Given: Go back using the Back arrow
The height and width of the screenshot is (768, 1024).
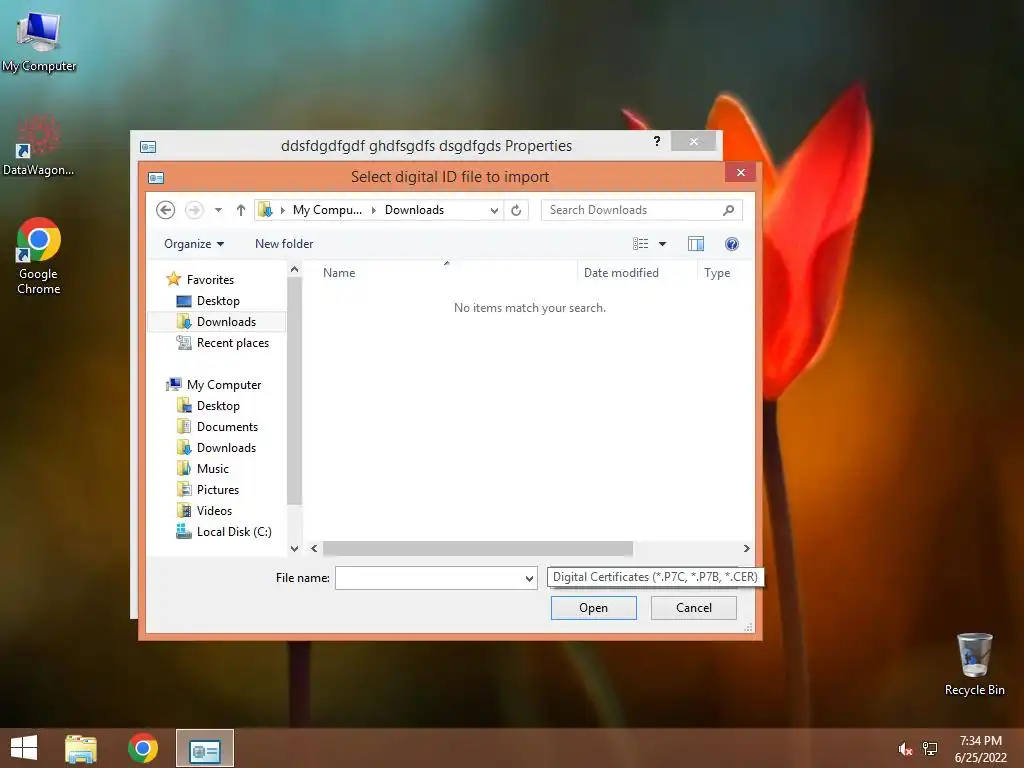Looking at the screenshot, I should 165,210.
